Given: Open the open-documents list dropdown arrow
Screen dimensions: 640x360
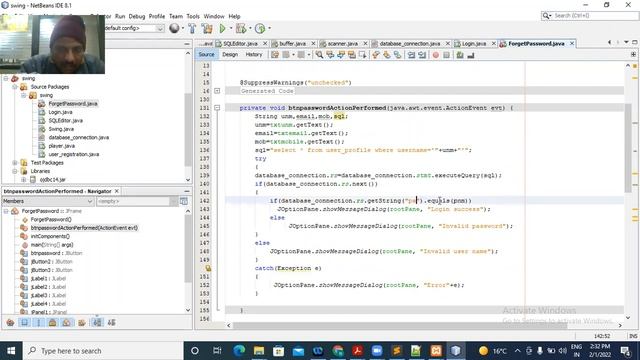Looking at the screenshot, I should [x=626, y=42].
